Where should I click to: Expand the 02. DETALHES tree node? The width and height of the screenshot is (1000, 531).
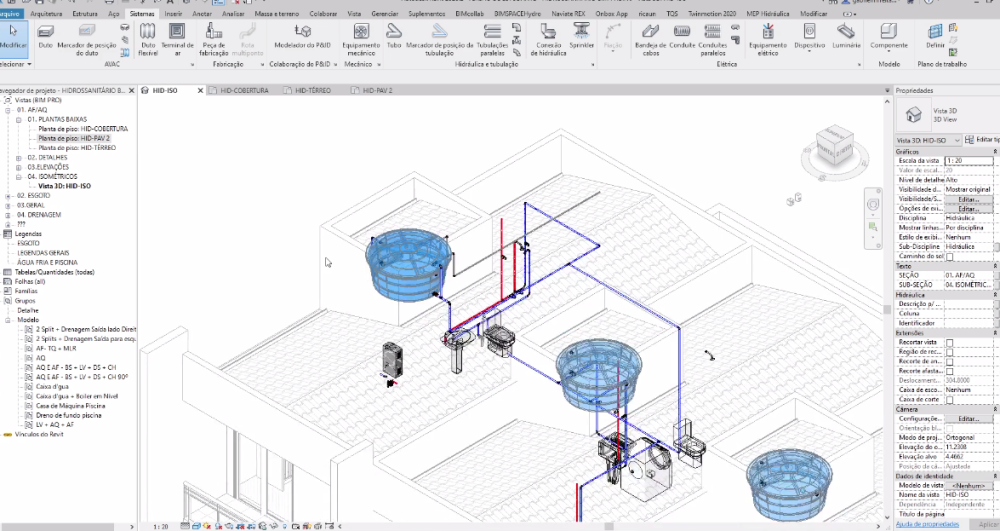pos(18,157)
